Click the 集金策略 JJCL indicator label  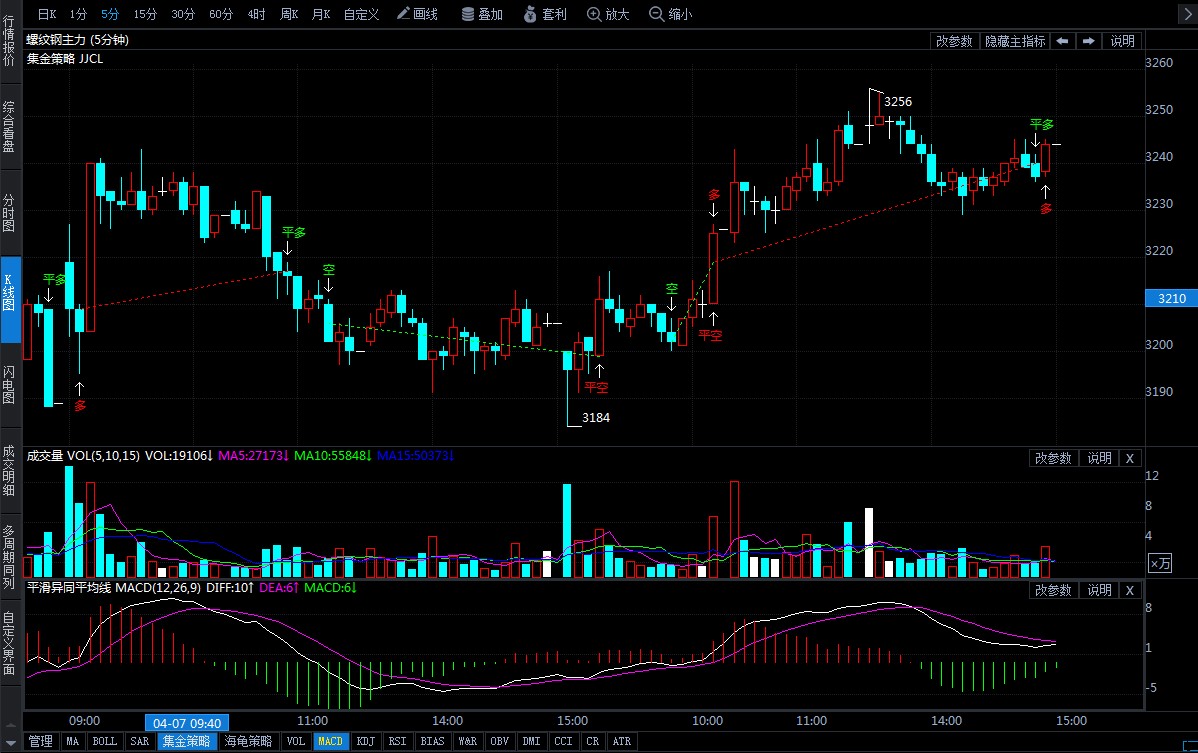point(65,59)
